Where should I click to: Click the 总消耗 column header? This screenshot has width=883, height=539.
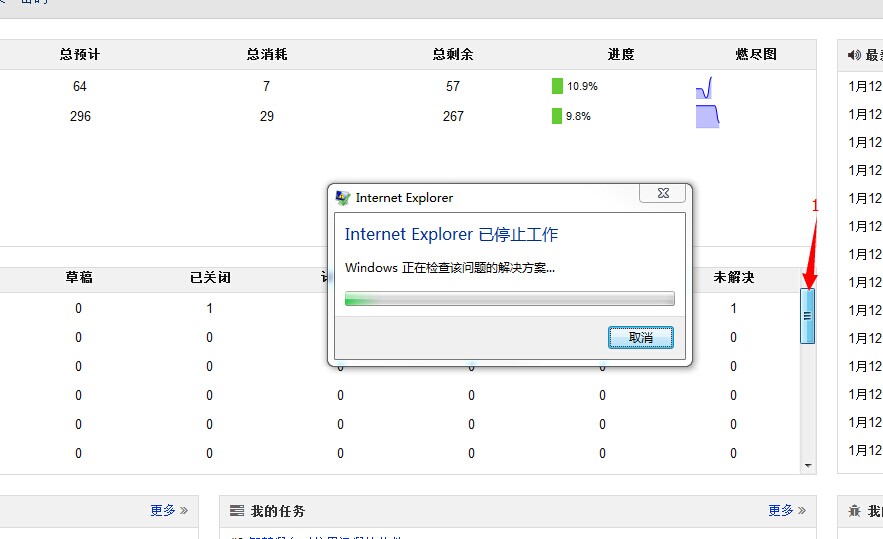coord(267,55)
